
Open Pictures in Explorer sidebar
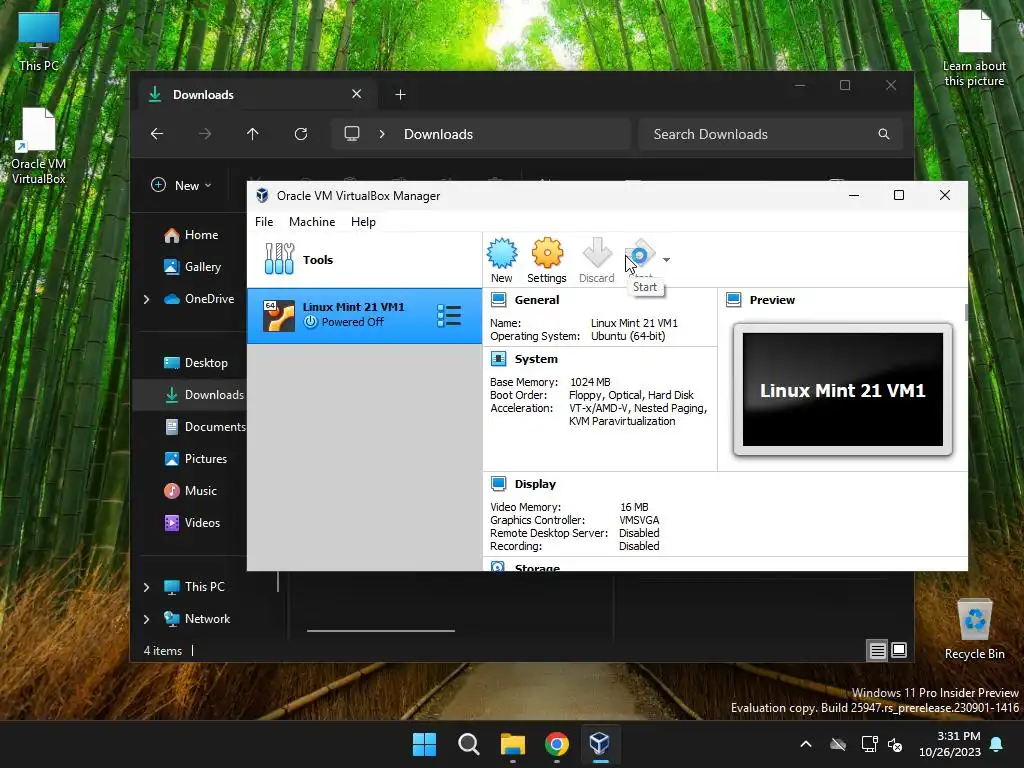pos(206,458)
